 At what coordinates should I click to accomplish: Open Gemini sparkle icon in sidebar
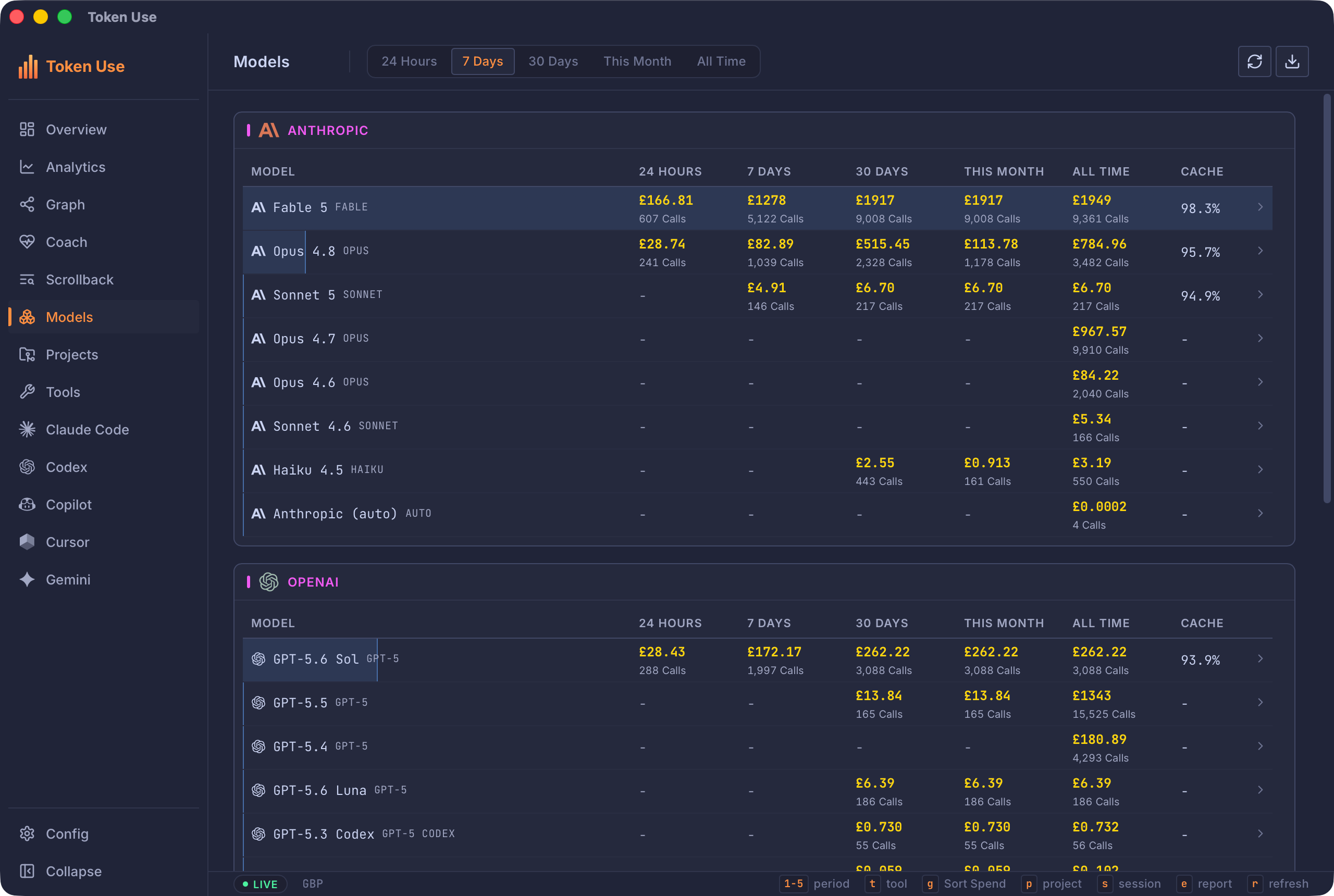[27, 579]
